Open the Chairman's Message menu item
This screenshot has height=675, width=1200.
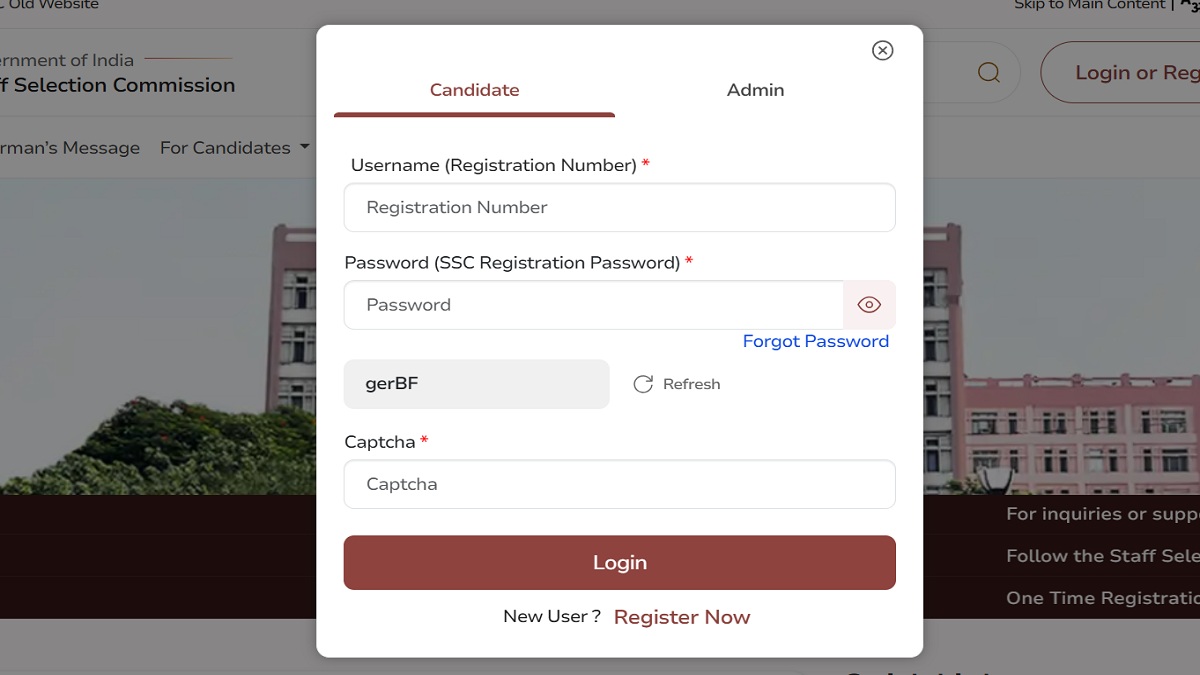tap(70, 147)
